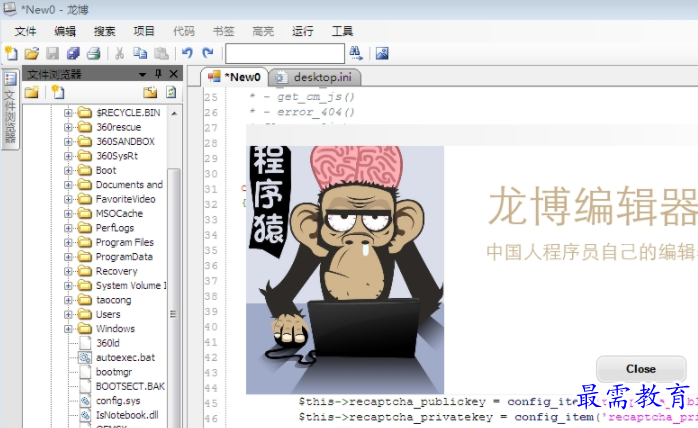Expand the Program Files folder node

[x=69, y=242]
